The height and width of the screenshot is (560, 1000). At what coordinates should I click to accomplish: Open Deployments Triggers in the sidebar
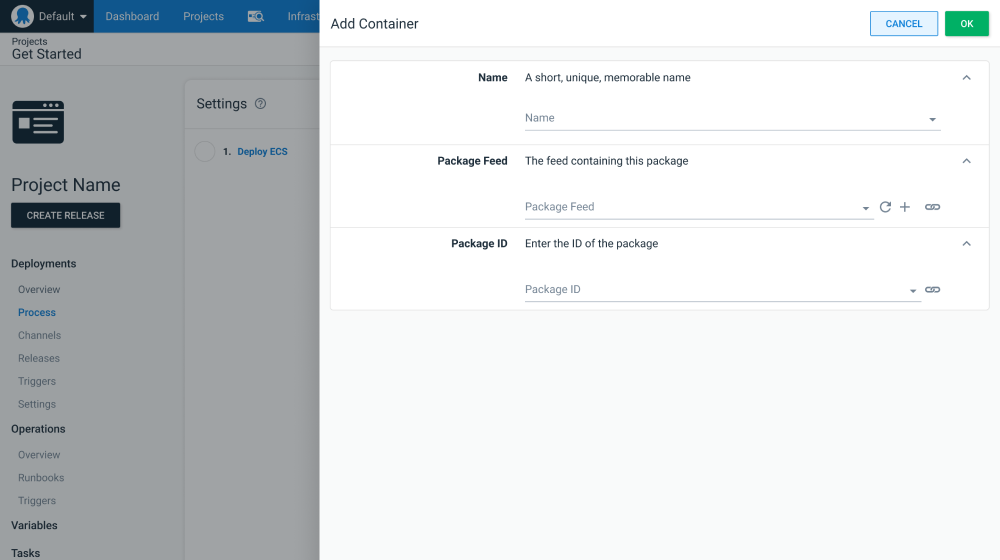(37, 381)
